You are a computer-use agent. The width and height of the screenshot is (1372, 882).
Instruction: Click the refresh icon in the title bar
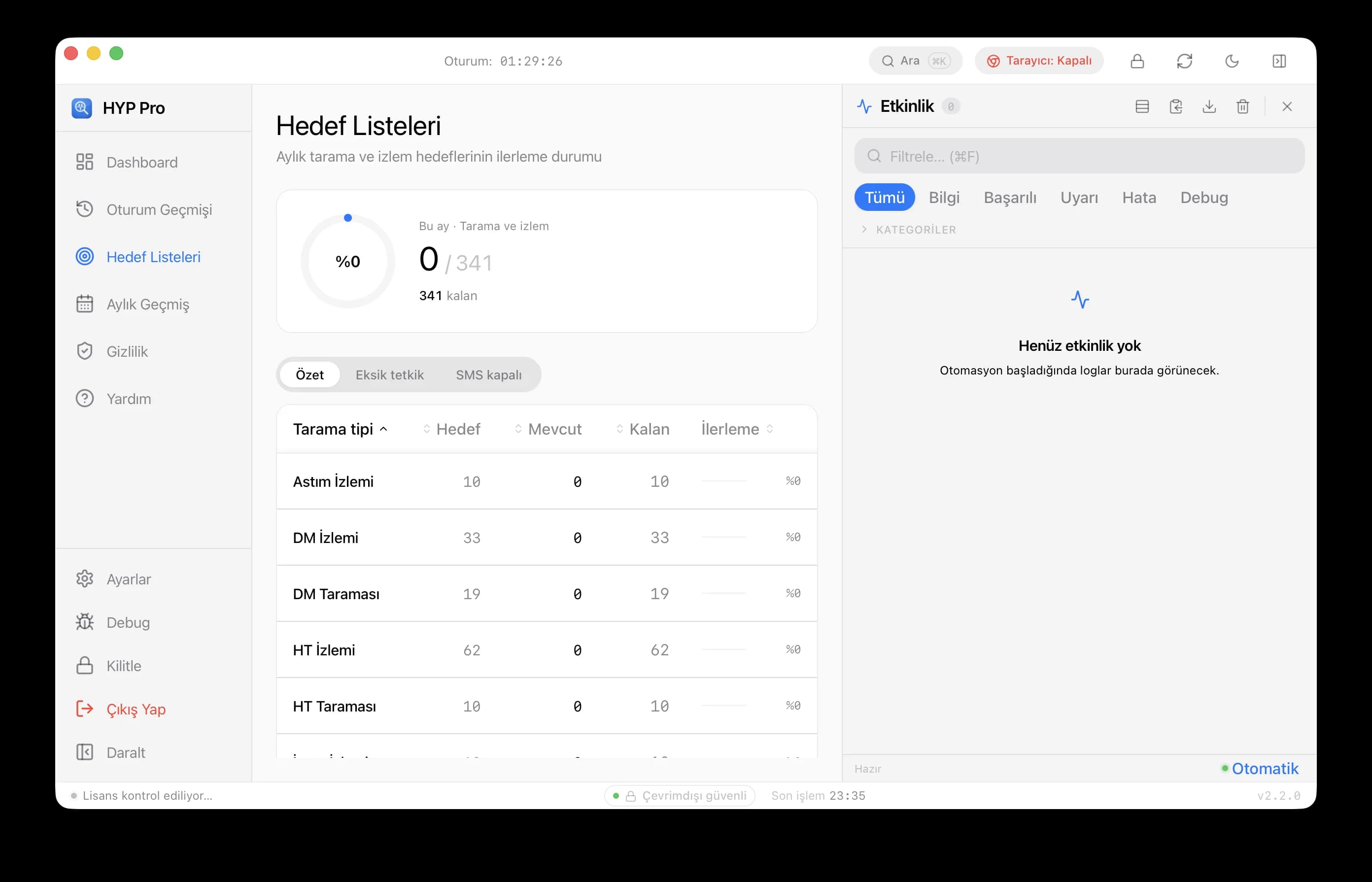point(1185,61)
